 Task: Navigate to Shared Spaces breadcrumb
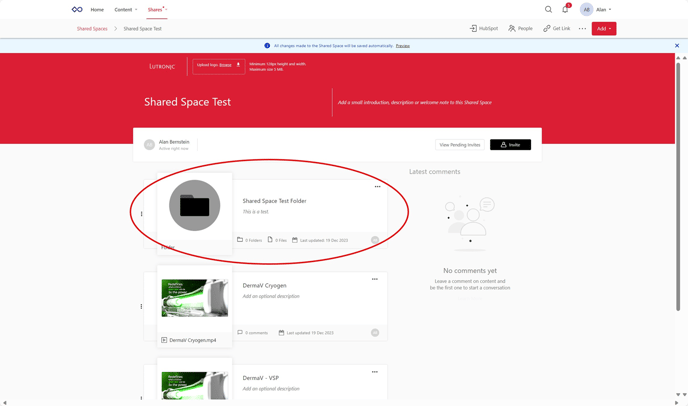[92, 28]
